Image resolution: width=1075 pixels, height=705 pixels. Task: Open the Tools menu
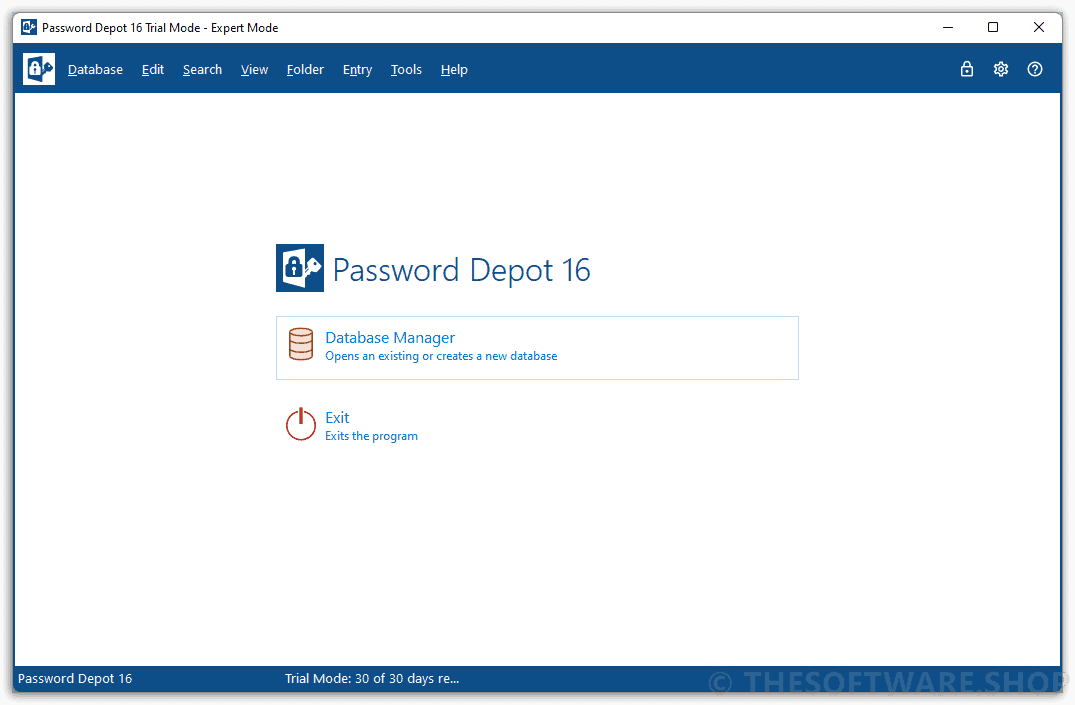pos(406,69)
